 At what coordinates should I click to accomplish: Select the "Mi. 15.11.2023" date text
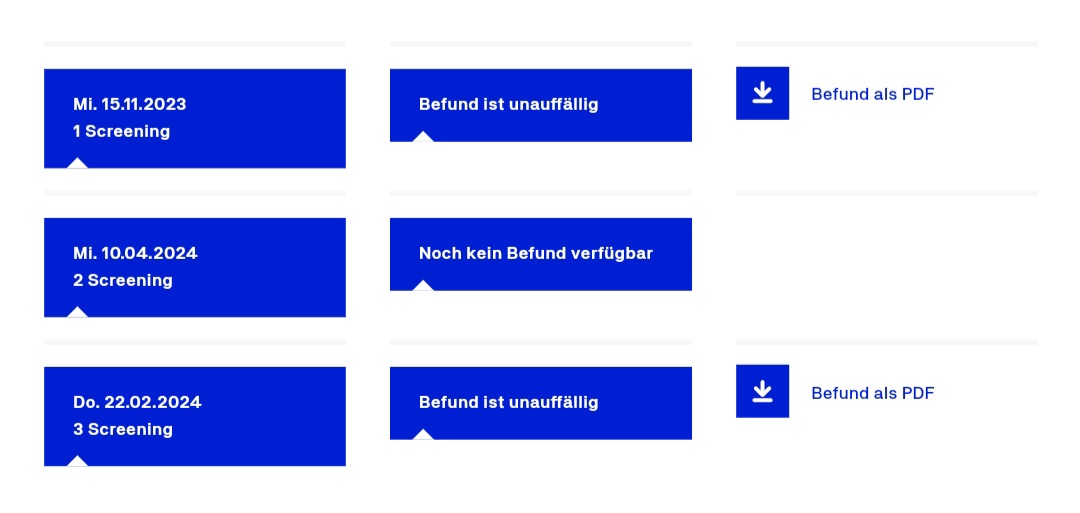(x=129, y=104)
